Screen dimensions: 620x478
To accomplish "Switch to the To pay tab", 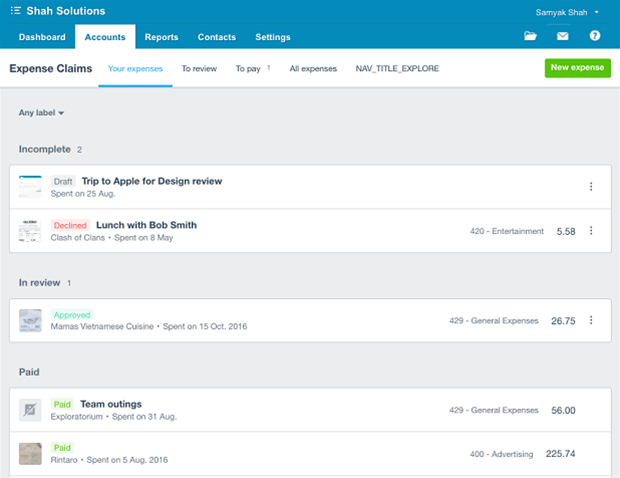I will (x=253, y=68).
